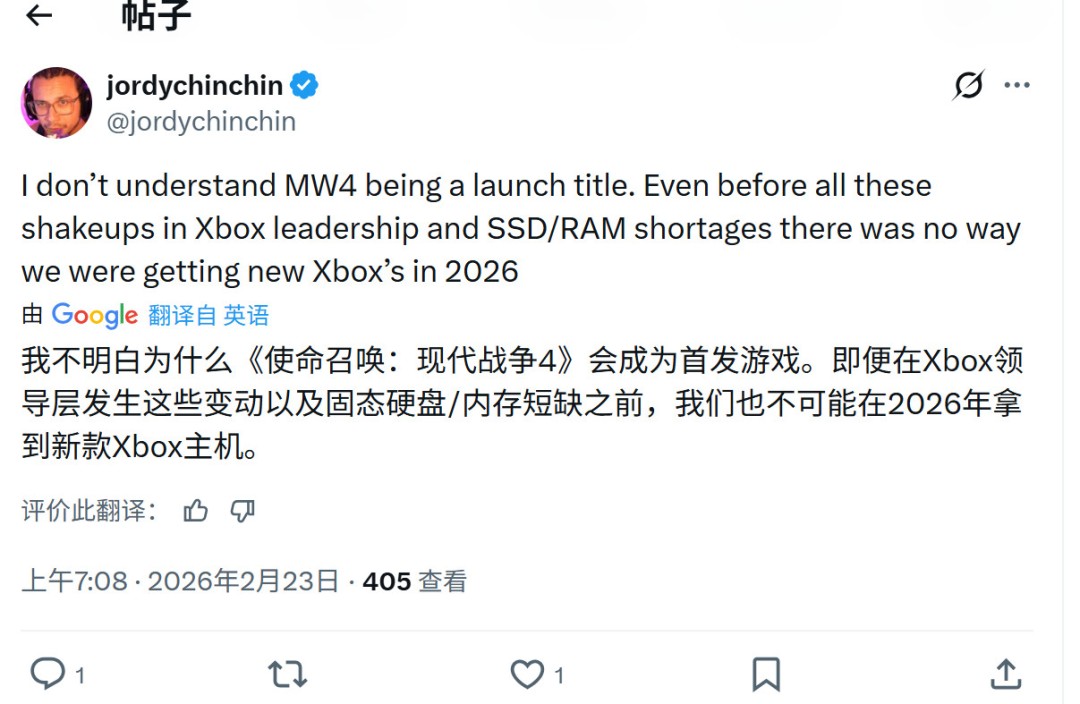Click the 翻译自 英语 translation source link
The width and height of the screenshot is (1080, 704).
coord(207,315)
